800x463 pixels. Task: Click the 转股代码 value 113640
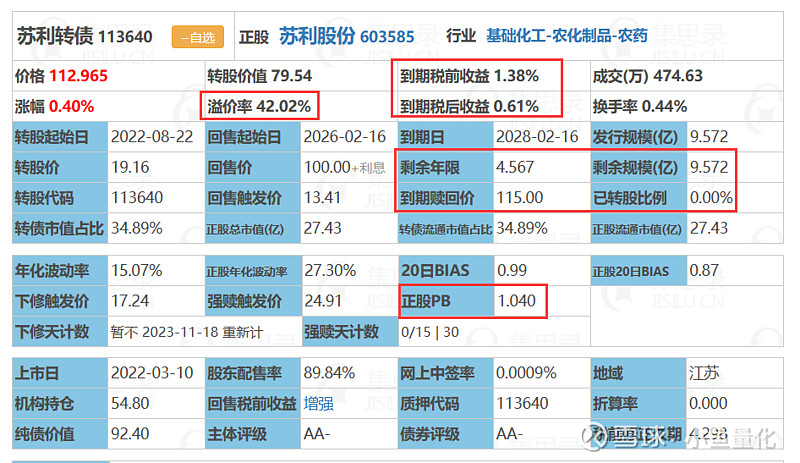137,198
